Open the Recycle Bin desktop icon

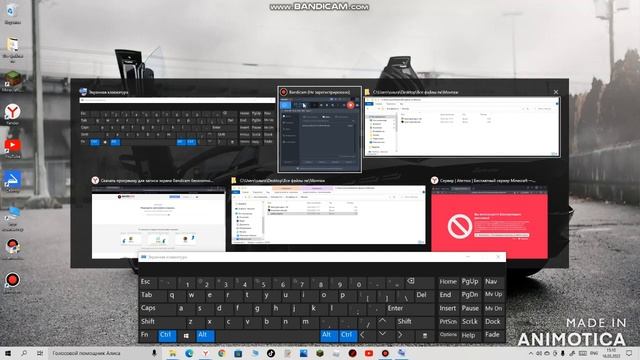pyautogui.click(x=12, y=13)
